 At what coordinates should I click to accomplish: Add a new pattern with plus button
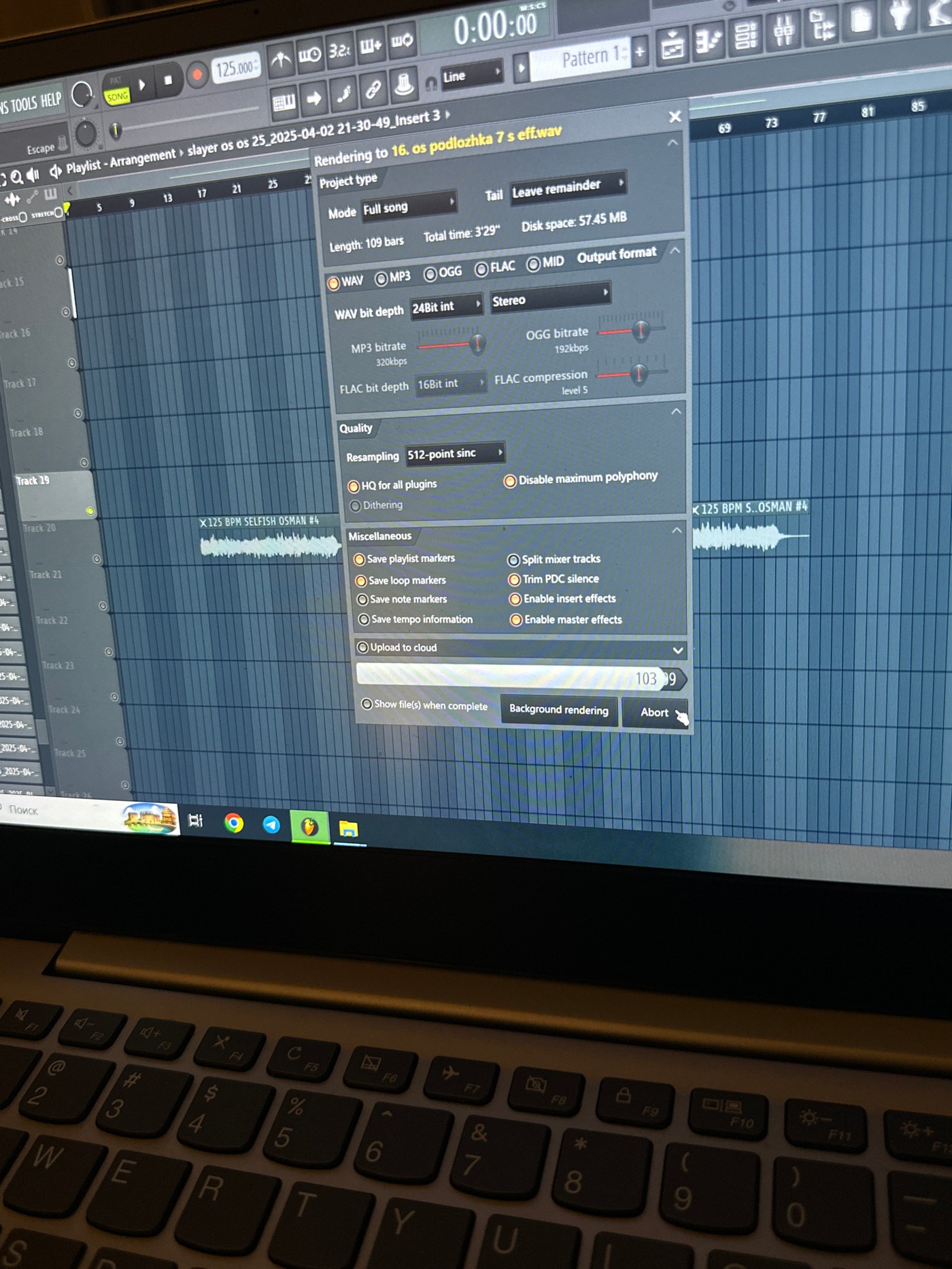click(640, 52)
